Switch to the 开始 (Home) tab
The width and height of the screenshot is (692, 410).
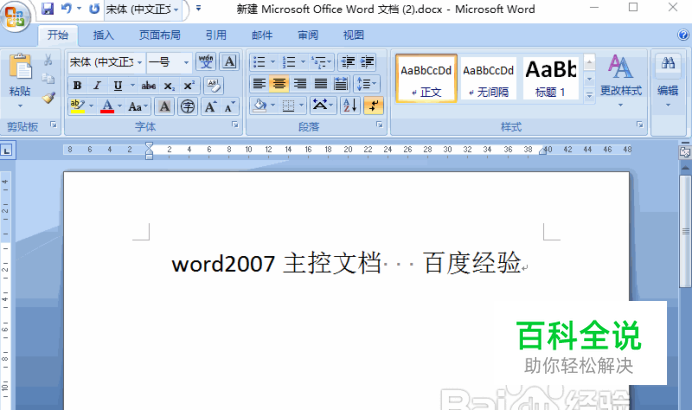58,35
